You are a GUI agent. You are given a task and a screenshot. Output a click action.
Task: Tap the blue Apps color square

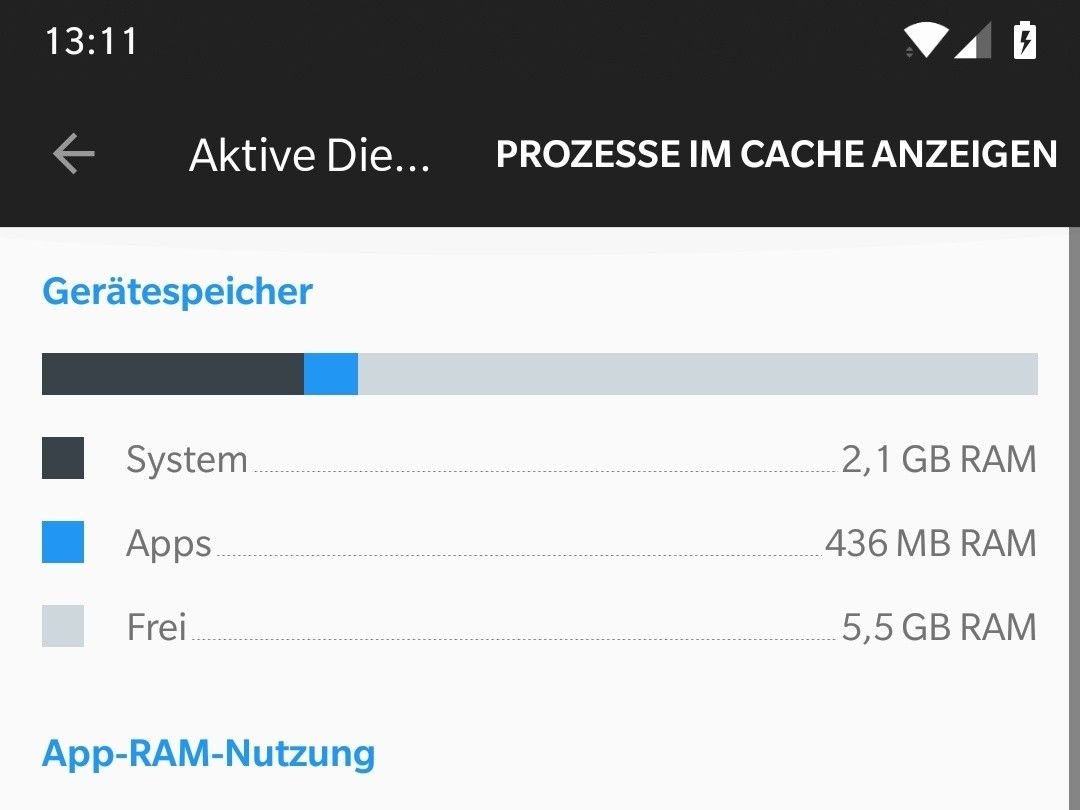pyautogui.click(x=63, y=542)
